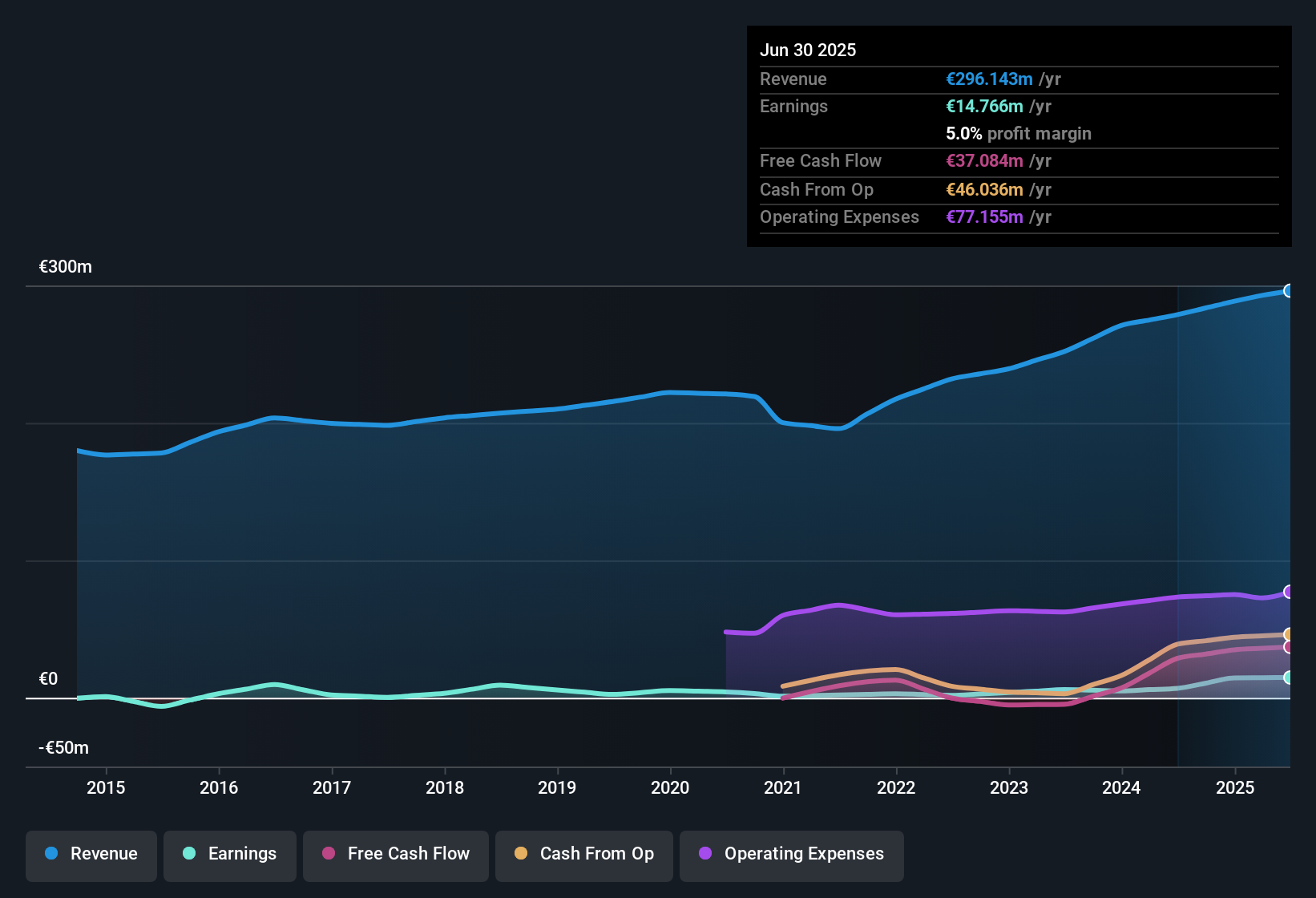Viewport: 1316px width, 898px height.
Task: Click the pink Free Cash Flow dot icon
Action: pos(328,854)
